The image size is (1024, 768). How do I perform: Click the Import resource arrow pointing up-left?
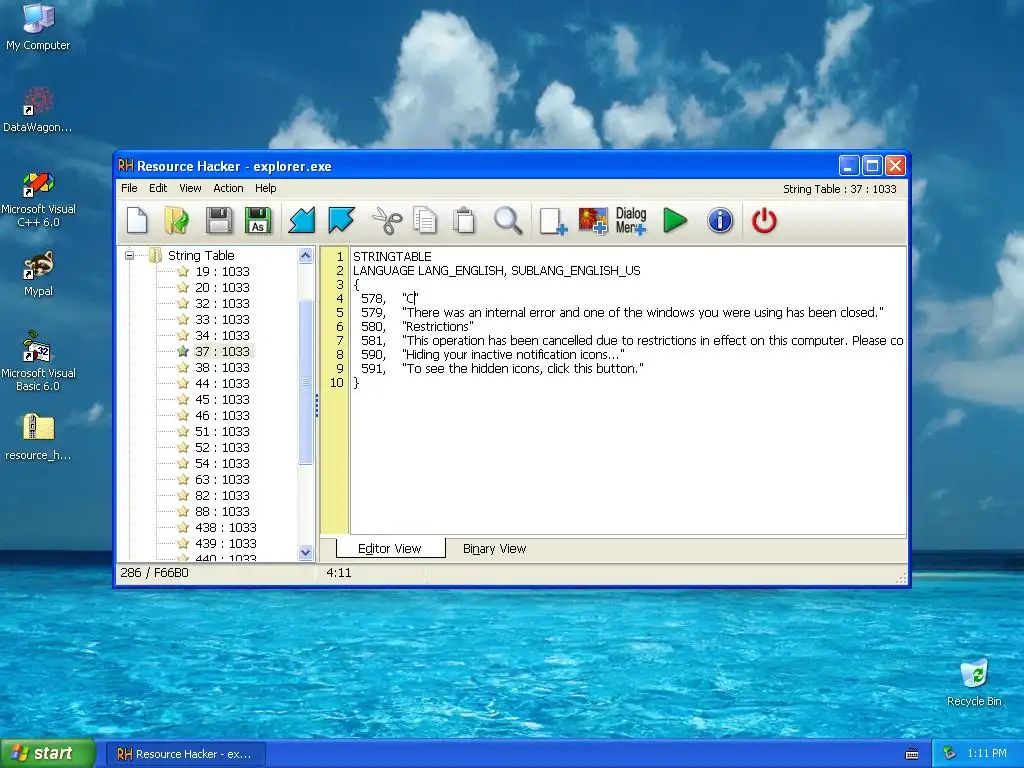point(342,221)
